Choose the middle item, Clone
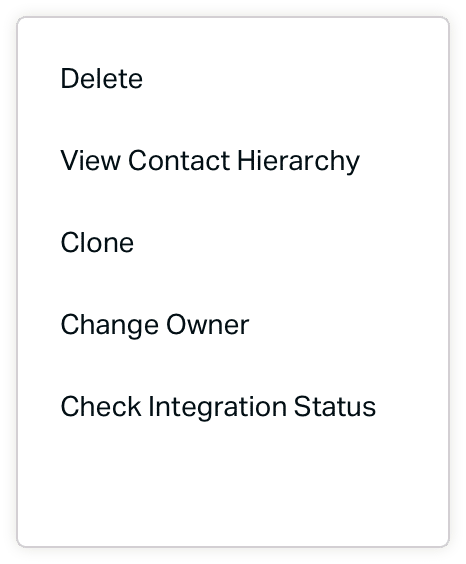466x564 pixels. 233,242
